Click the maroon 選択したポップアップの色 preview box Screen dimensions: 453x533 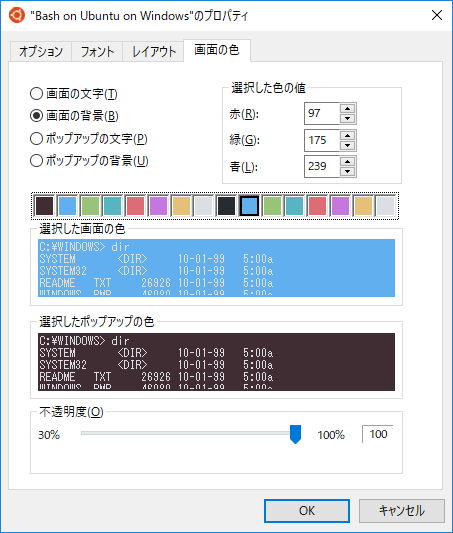coord(216,362)
